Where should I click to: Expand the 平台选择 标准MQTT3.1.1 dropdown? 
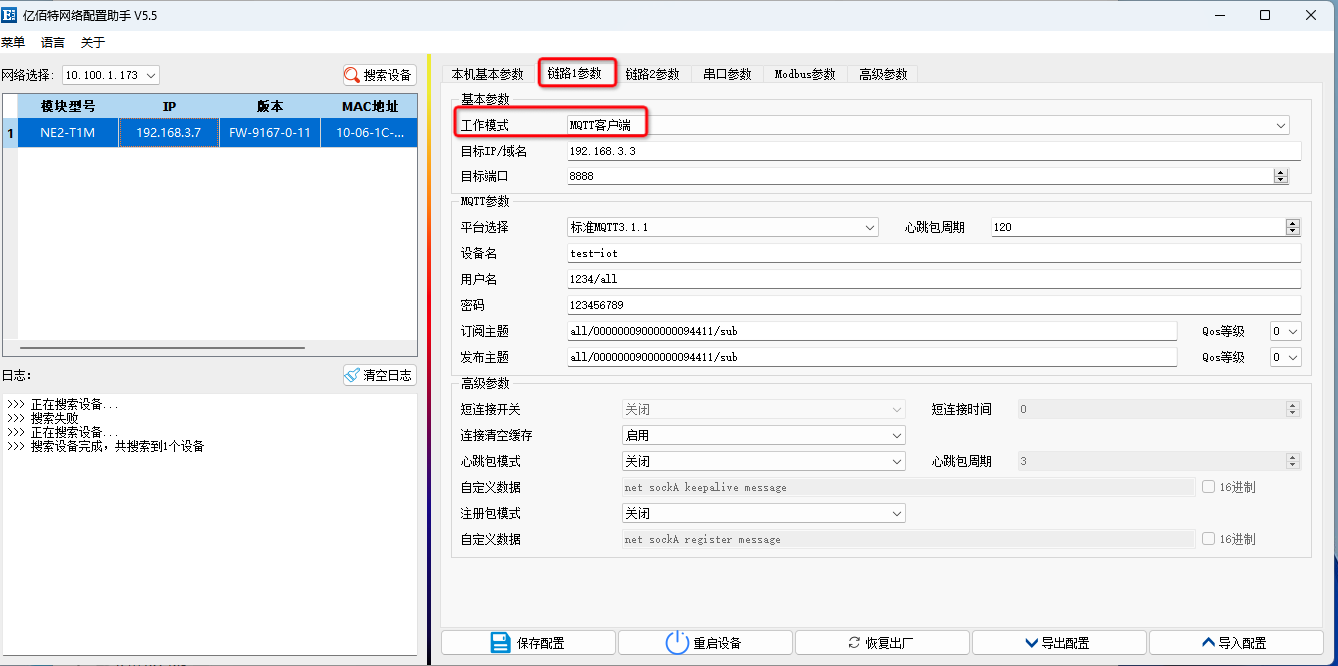pos(722,227)
